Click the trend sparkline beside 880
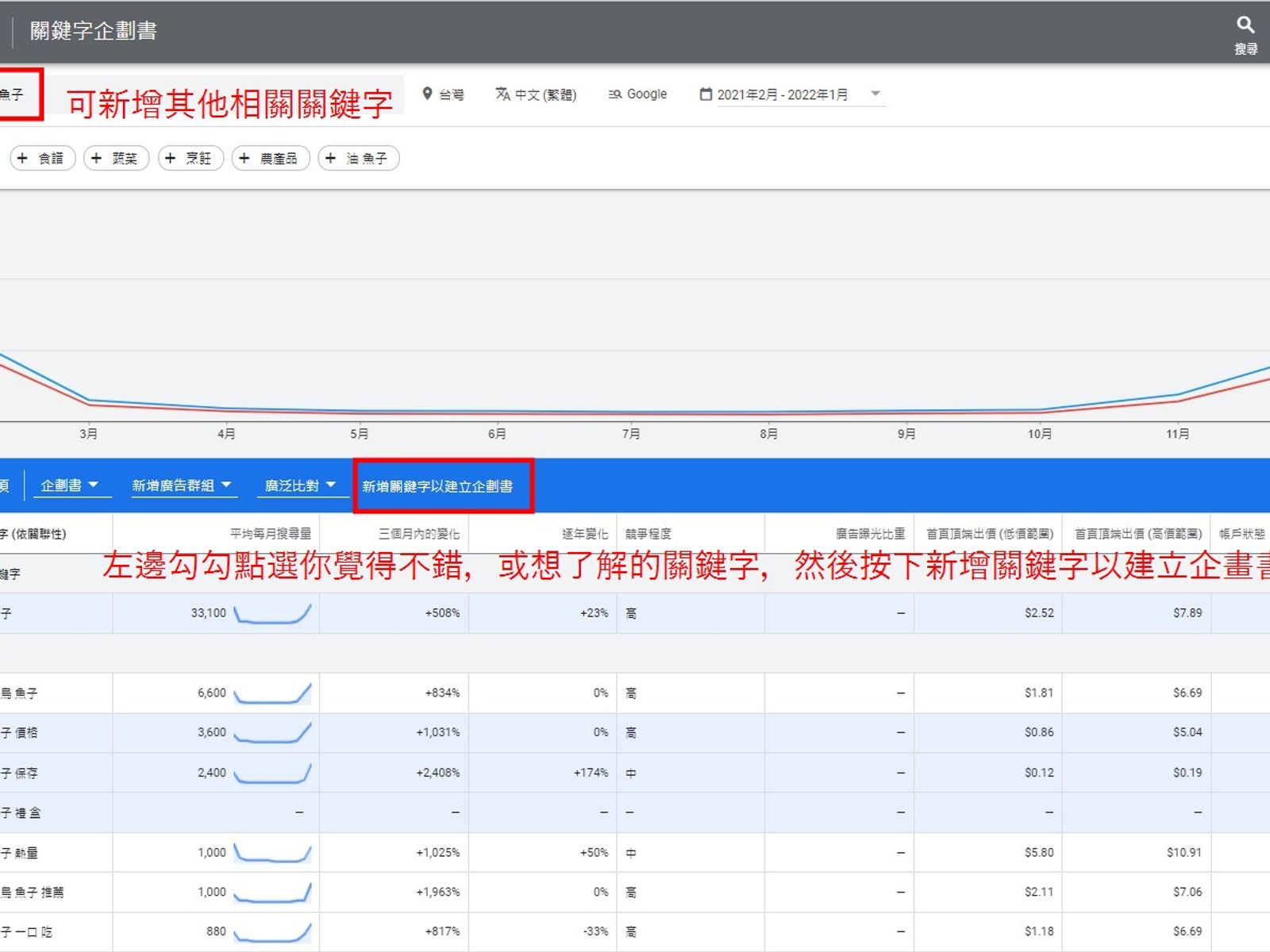 tap(272, 931)
